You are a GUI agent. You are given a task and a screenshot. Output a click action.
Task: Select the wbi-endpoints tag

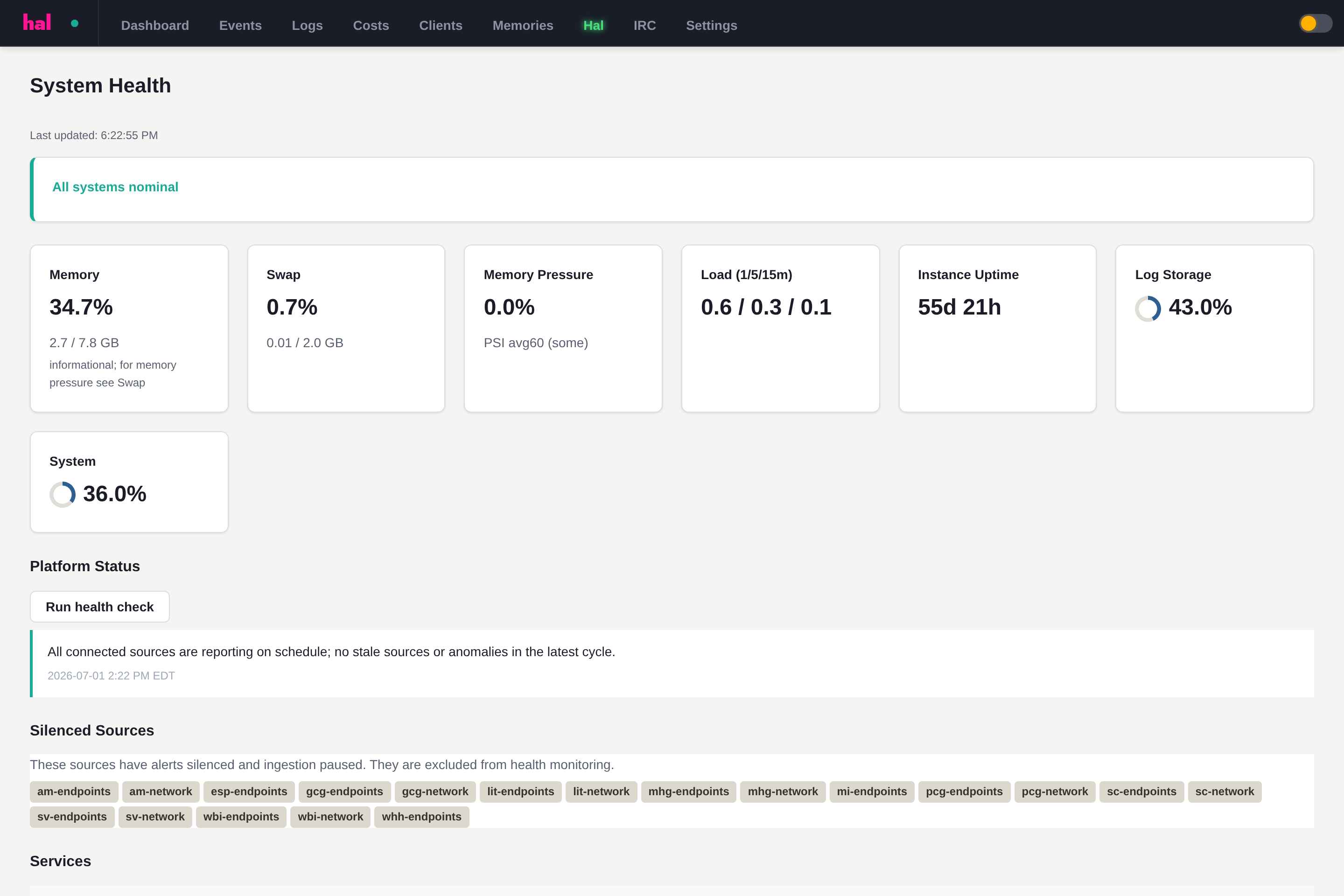241,817
